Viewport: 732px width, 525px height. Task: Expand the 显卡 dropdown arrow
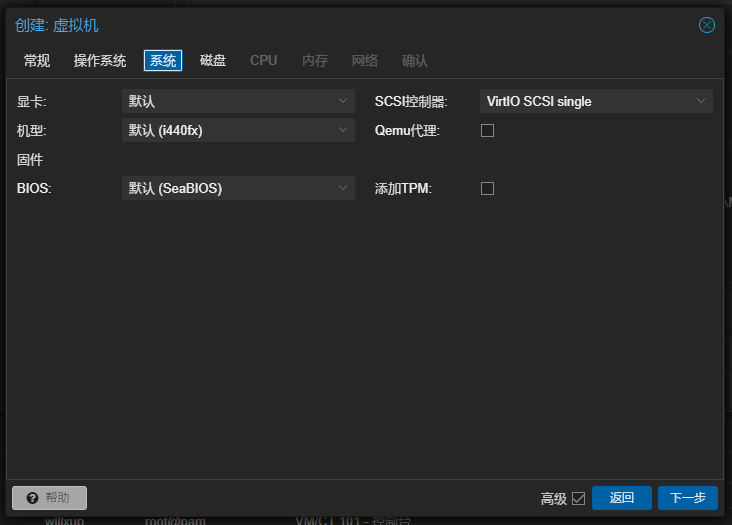coord(343,101)
